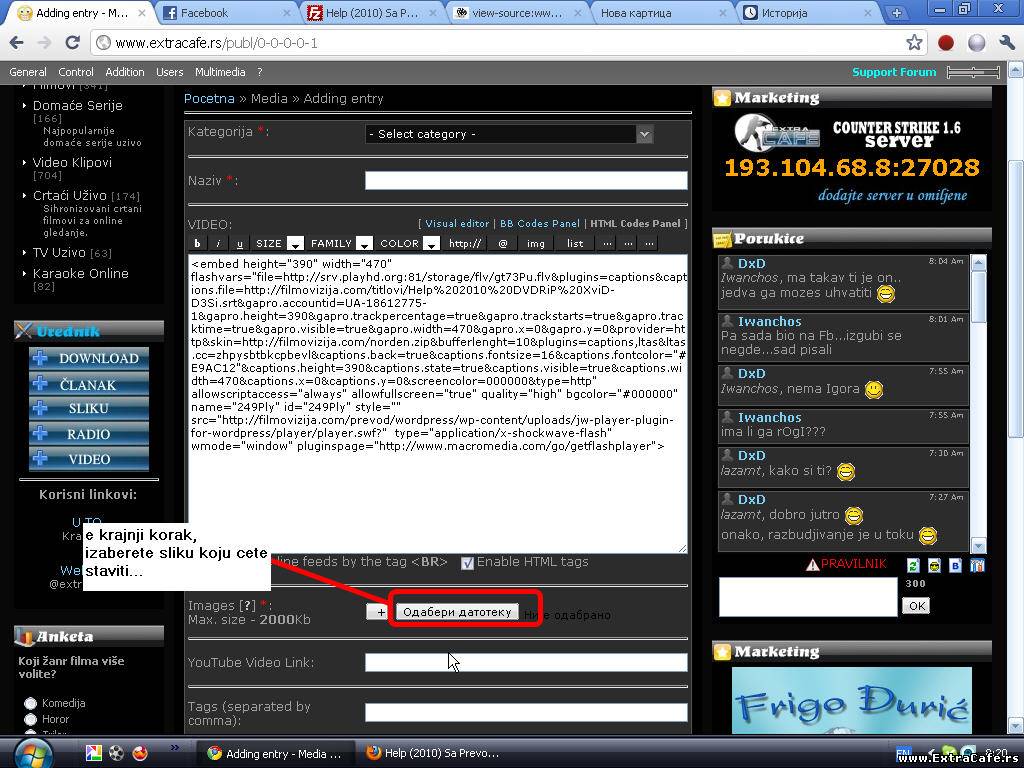Open the Select category dropdown
The height and width of the screenshot is (768, 1024).
coord(509,134)
